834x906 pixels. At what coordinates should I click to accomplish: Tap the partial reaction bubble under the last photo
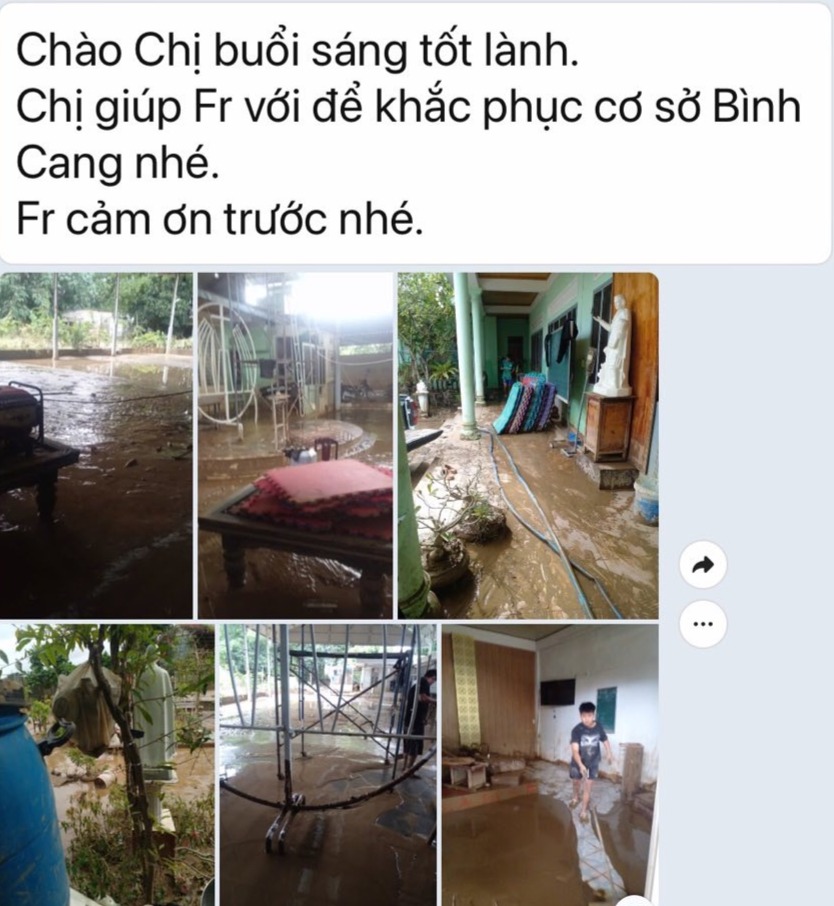pos(635,901)
